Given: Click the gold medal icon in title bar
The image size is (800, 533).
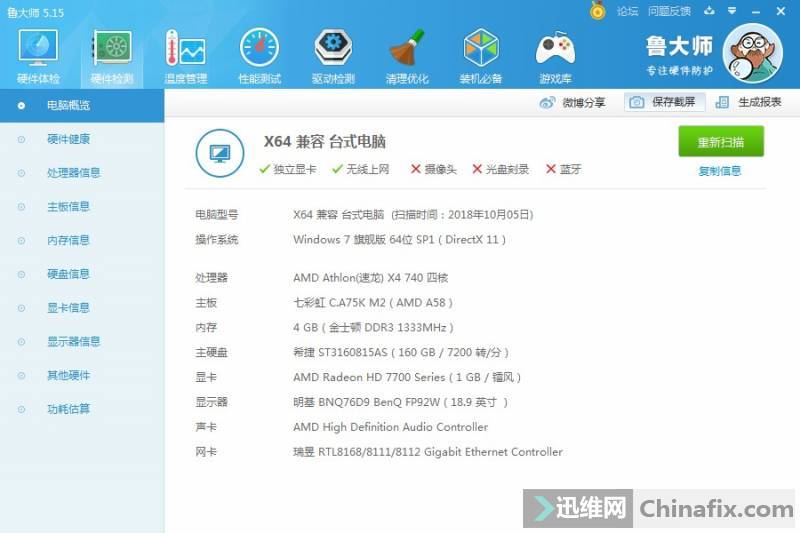Looking at the screenshot, I should 597,10.
